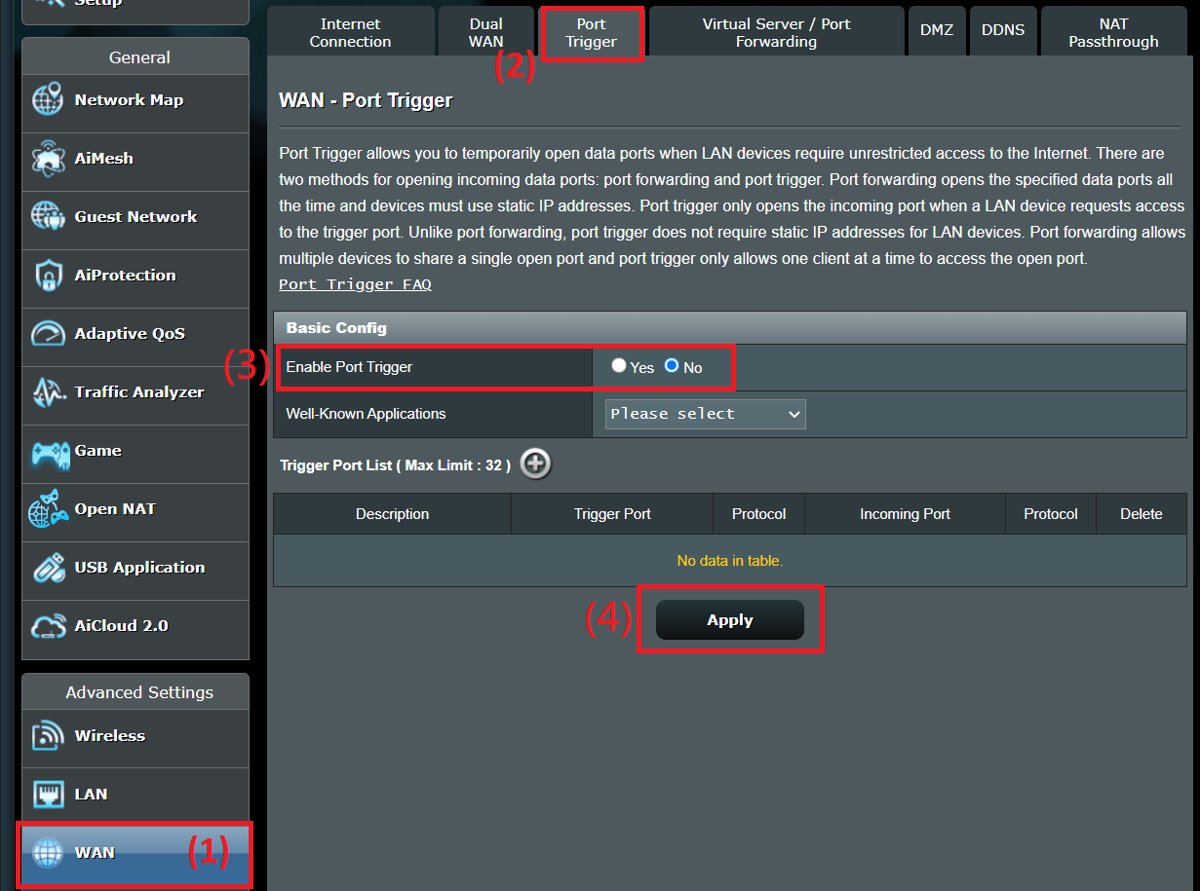This screenshot has width=1200, height=891.
Task: Click the Wireless signal icon
Action: point(48,736)
